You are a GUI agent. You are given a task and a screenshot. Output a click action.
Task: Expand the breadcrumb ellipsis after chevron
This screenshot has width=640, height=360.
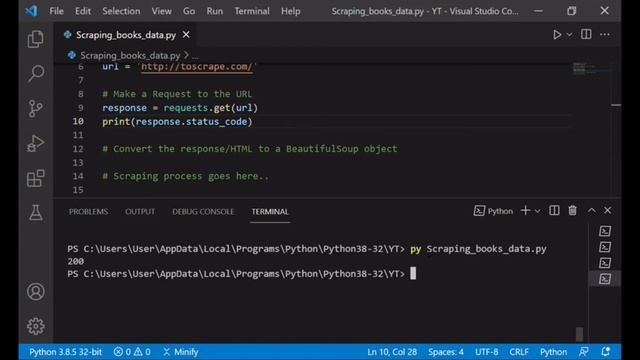pos(196,56)
